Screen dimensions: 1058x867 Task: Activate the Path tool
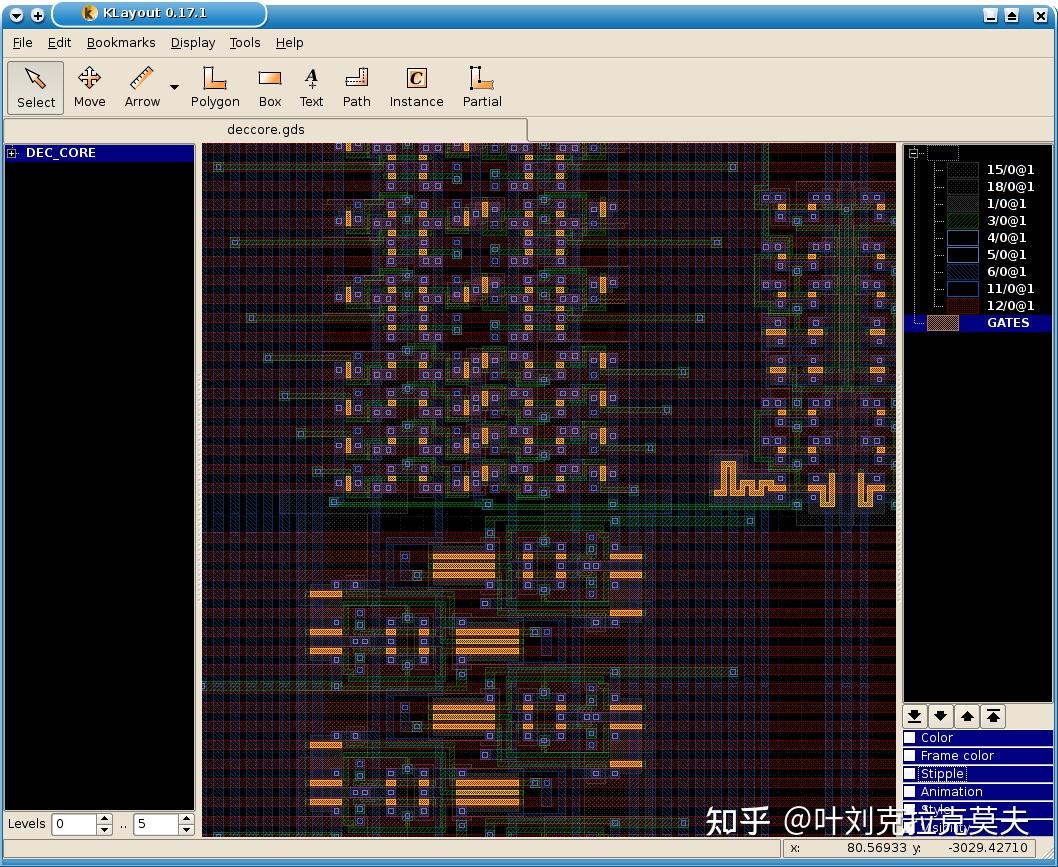(x=356, y=87)
